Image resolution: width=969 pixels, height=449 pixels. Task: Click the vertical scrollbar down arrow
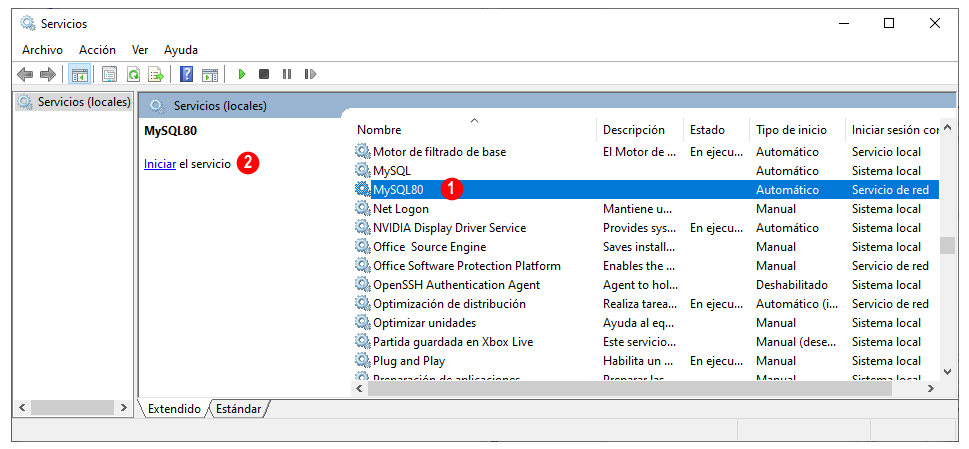tap(947, 371)
